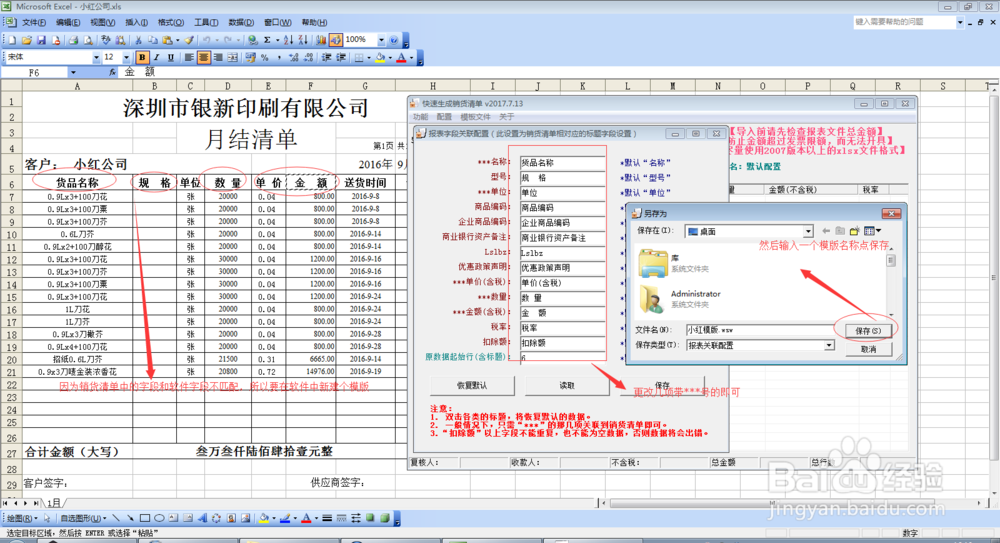This screenshot has width=1000, height=543.
Task: Cut selection with the scissors icon
Action: click(x=138, y=40)
